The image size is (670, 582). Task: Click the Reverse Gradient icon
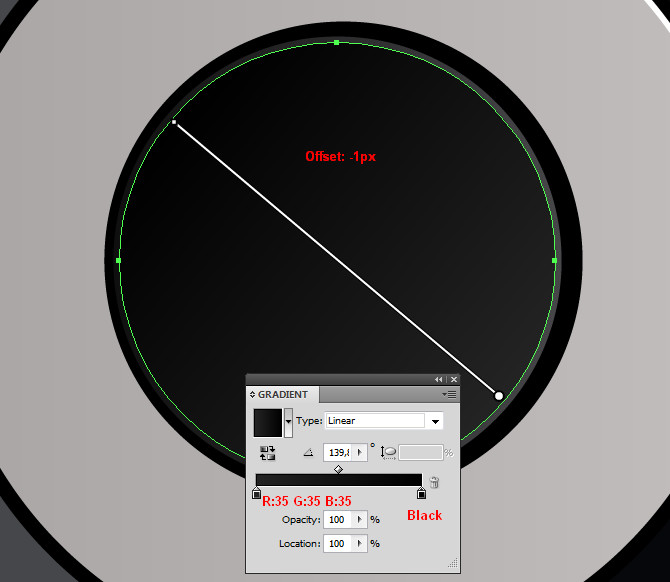point(267,453)
